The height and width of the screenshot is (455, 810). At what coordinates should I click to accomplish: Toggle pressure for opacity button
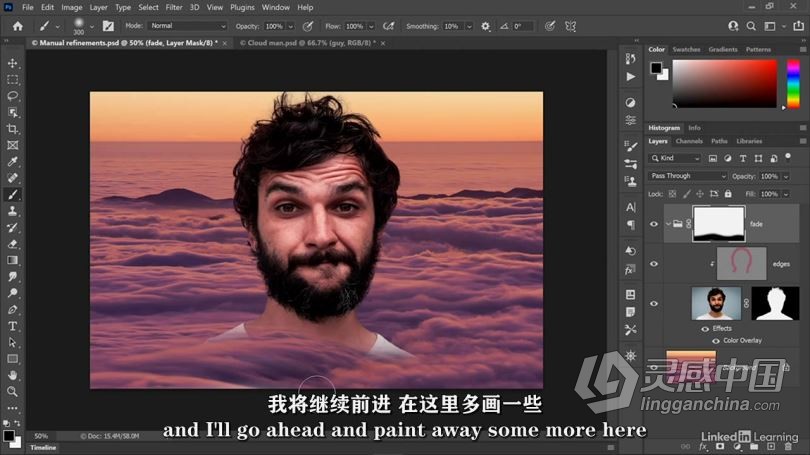point(308,26)
